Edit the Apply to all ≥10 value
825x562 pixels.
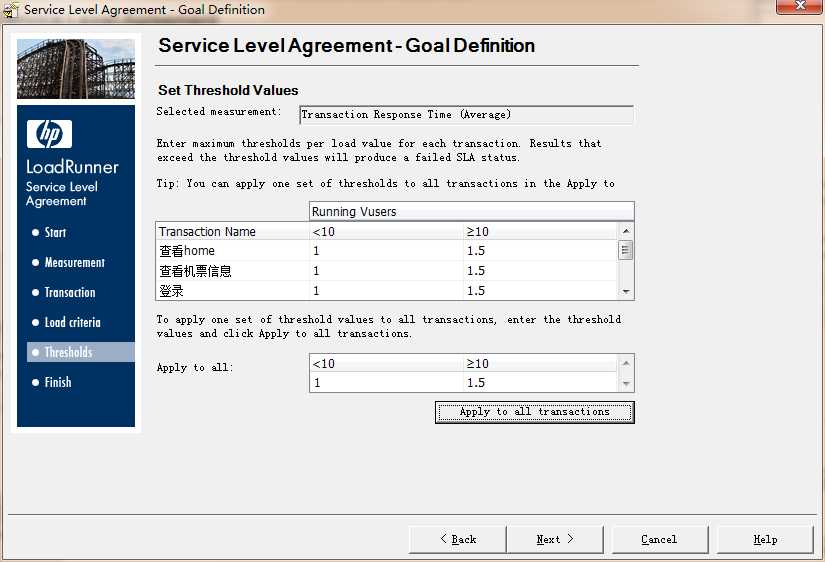point(540,383)
